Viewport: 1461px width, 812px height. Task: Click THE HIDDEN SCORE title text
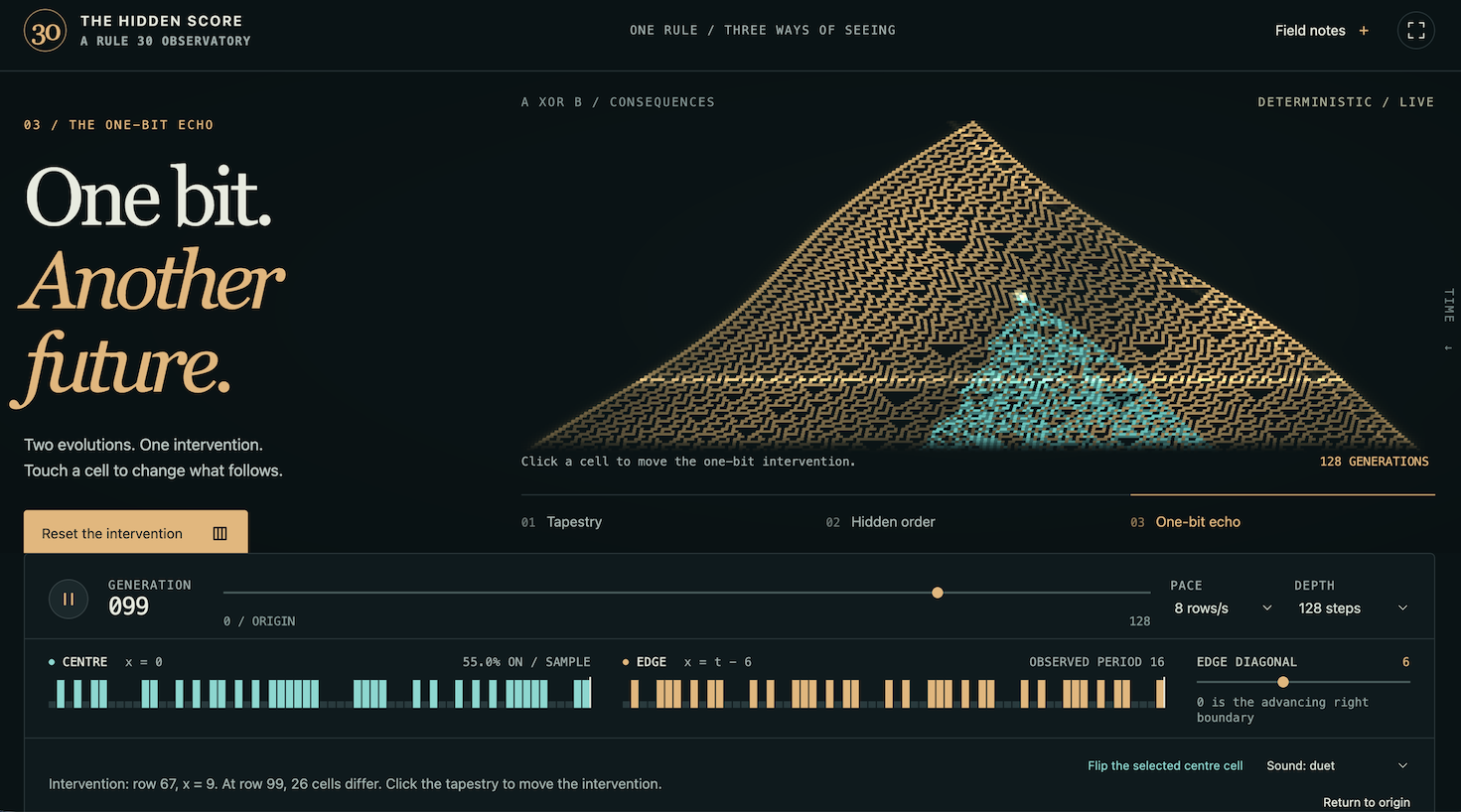[x=161, y=21]
